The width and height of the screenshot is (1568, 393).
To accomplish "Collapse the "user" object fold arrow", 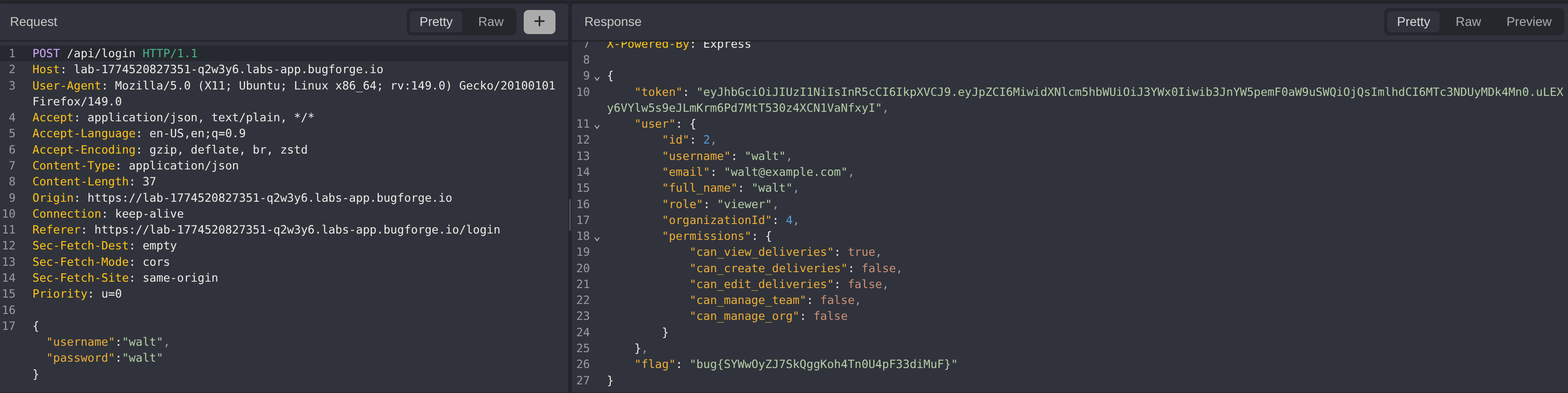I will click(x=597, y=125).
